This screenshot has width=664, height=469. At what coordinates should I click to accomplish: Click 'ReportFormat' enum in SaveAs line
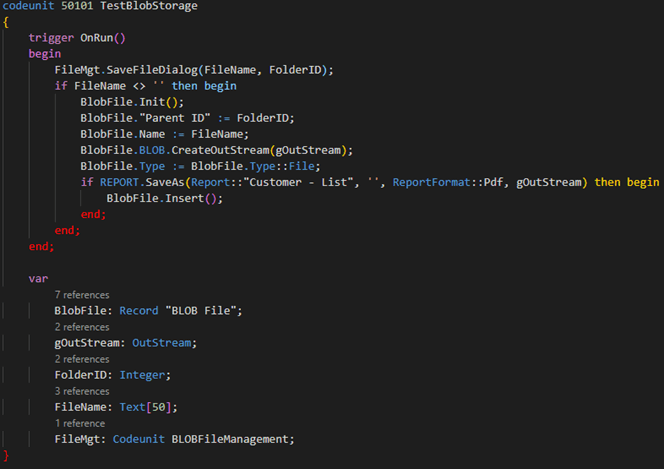(x=431, y=182)
